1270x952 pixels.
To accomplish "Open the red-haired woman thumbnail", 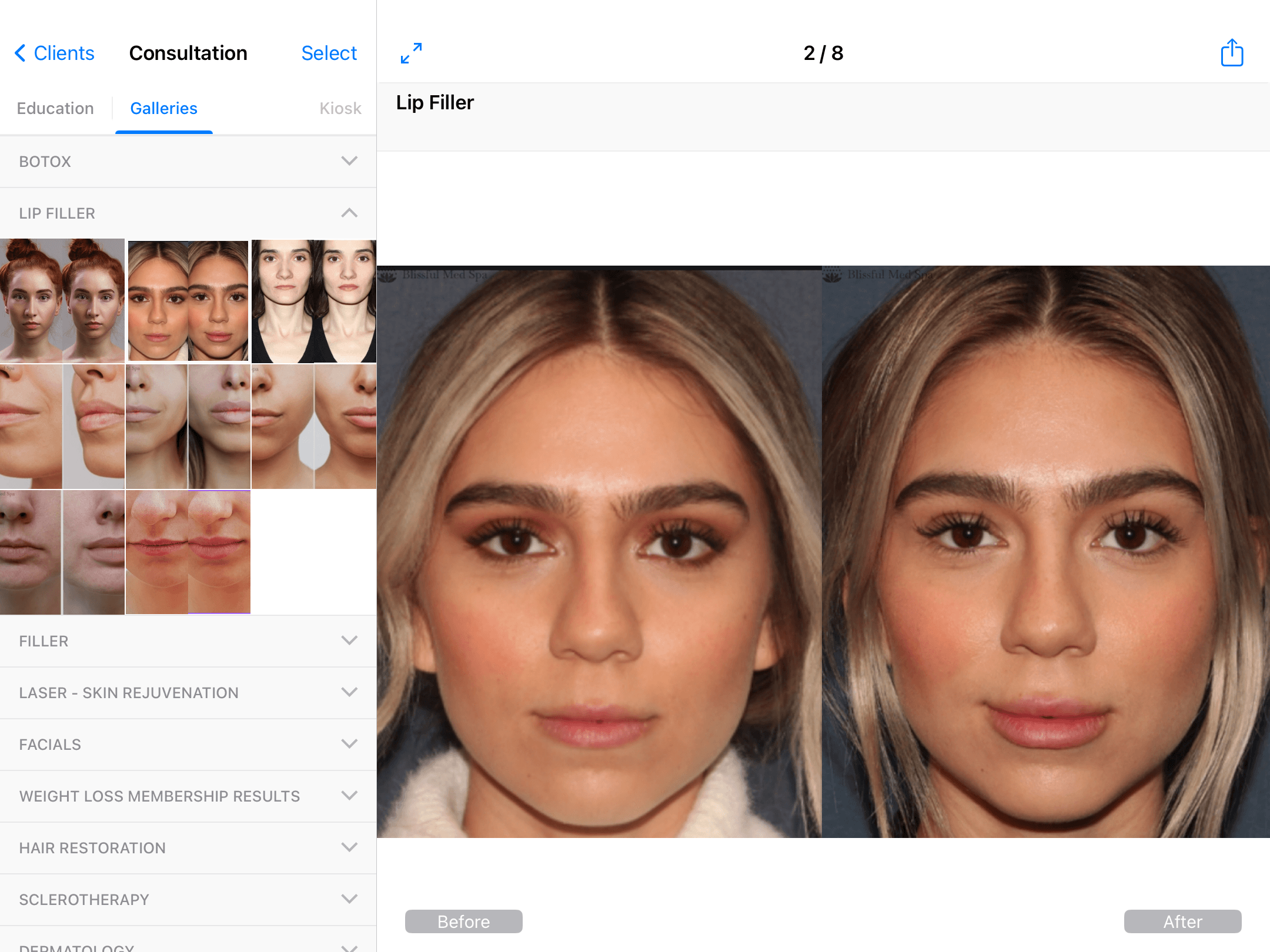I will 62,300.
